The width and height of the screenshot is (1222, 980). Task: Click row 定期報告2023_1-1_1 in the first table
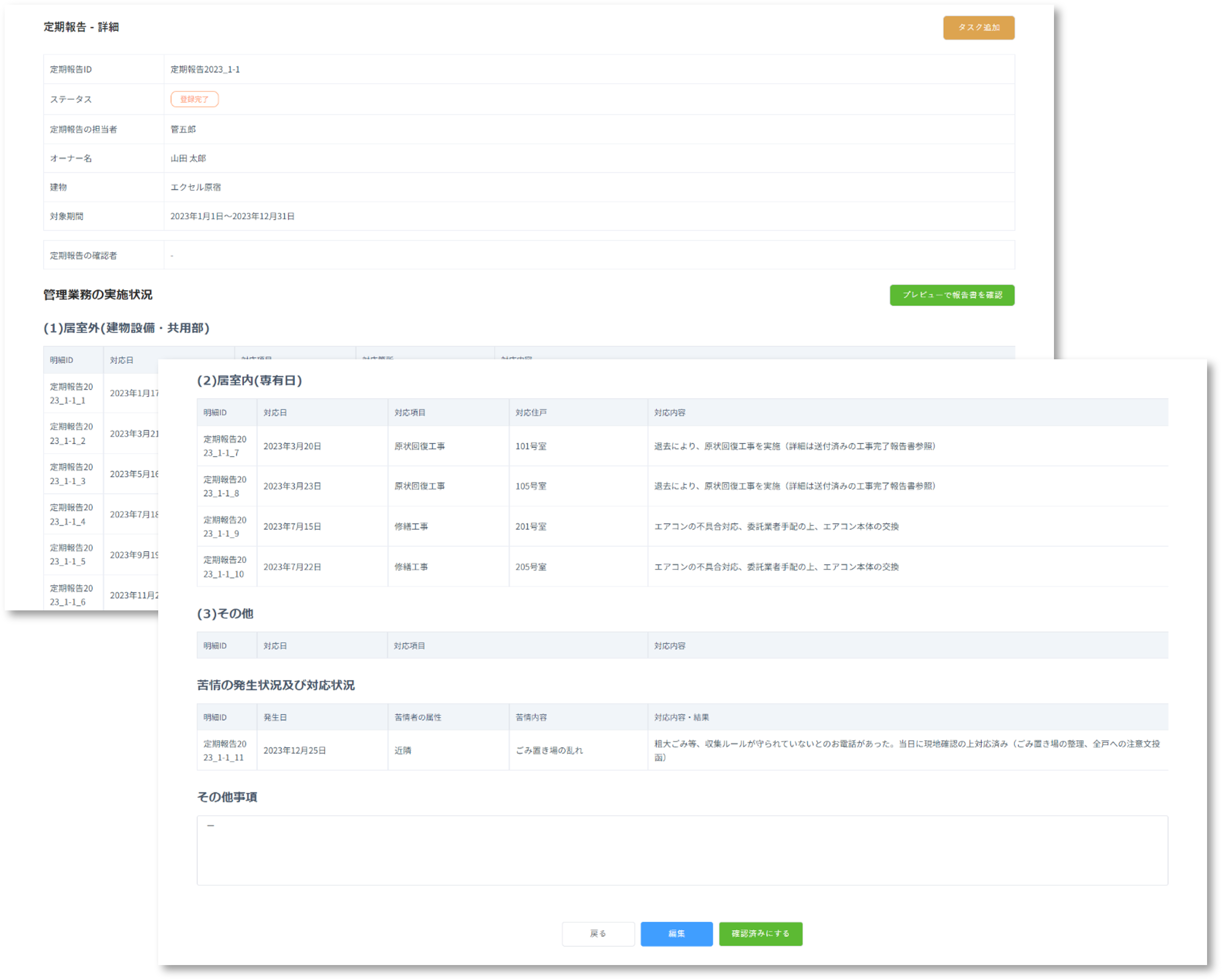(x=72, y=393)
